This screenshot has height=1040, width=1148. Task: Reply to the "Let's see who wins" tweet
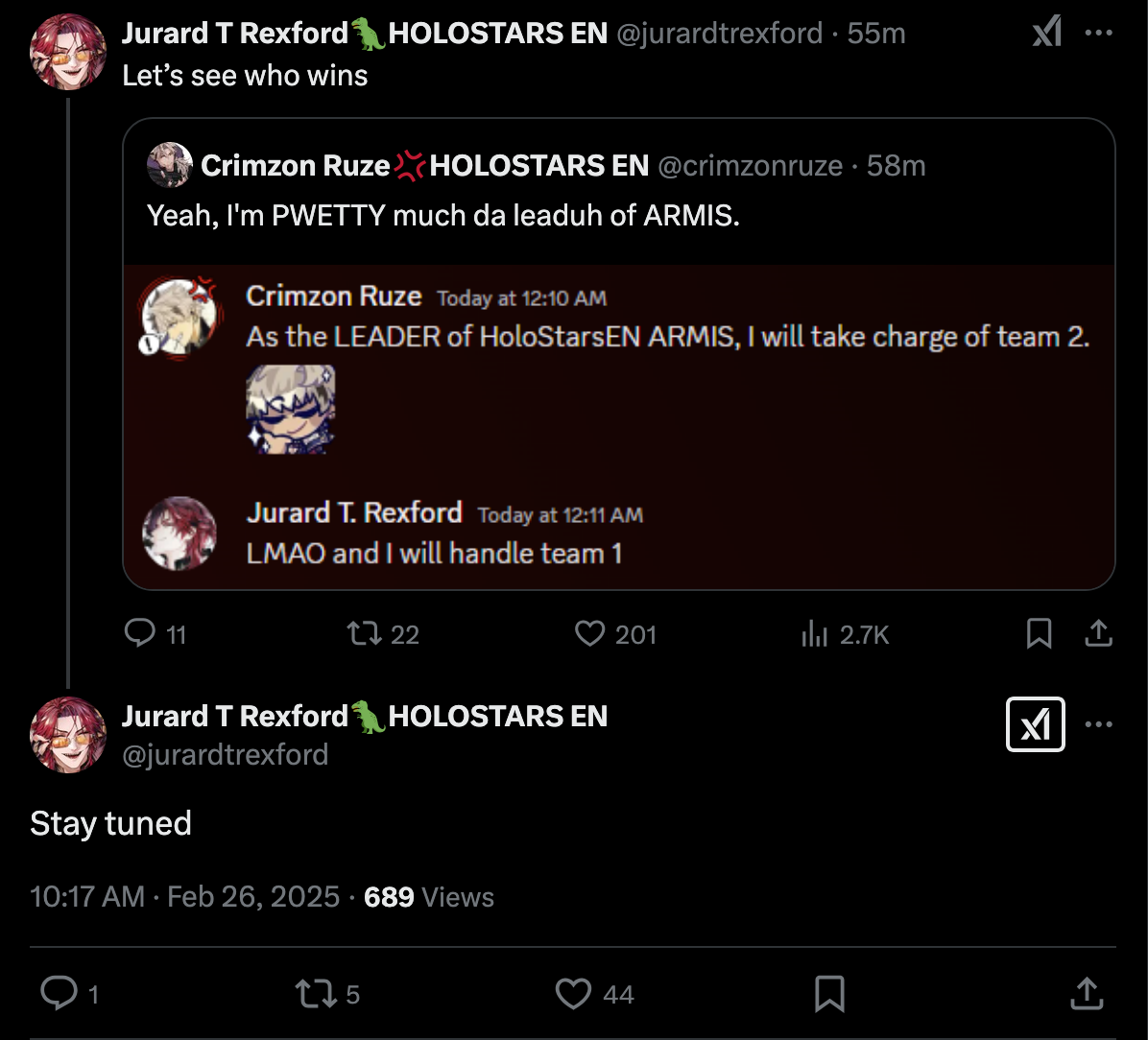pyautogui.click(x=141, y=633)
